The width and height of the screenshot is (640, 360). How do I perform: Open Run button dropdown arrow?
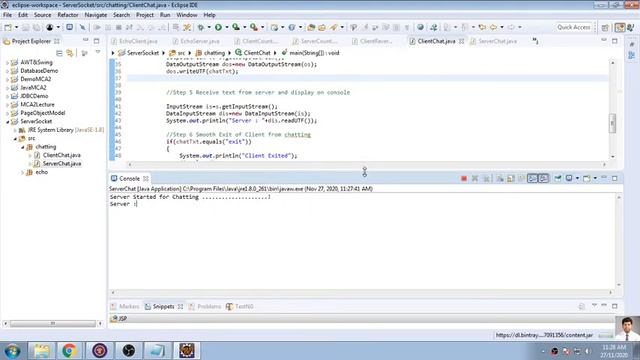227,27
